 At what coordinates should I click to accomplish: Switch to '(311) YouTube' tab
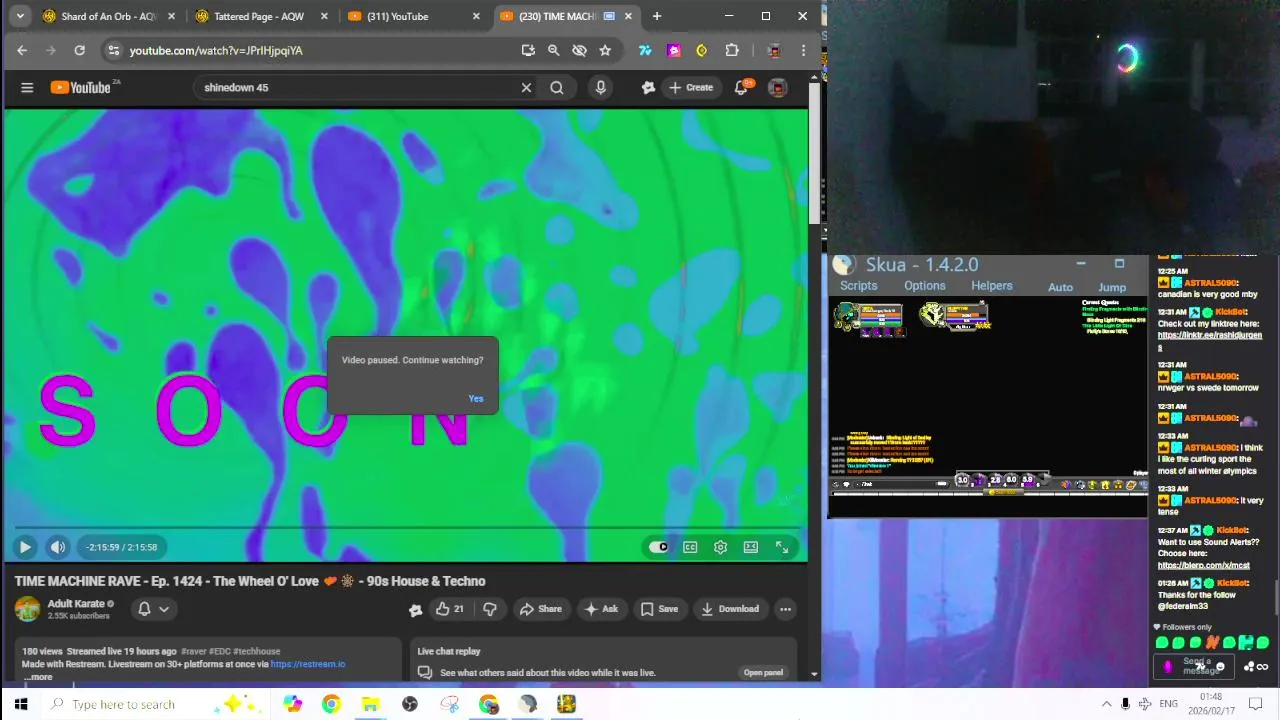coord(413,16)
